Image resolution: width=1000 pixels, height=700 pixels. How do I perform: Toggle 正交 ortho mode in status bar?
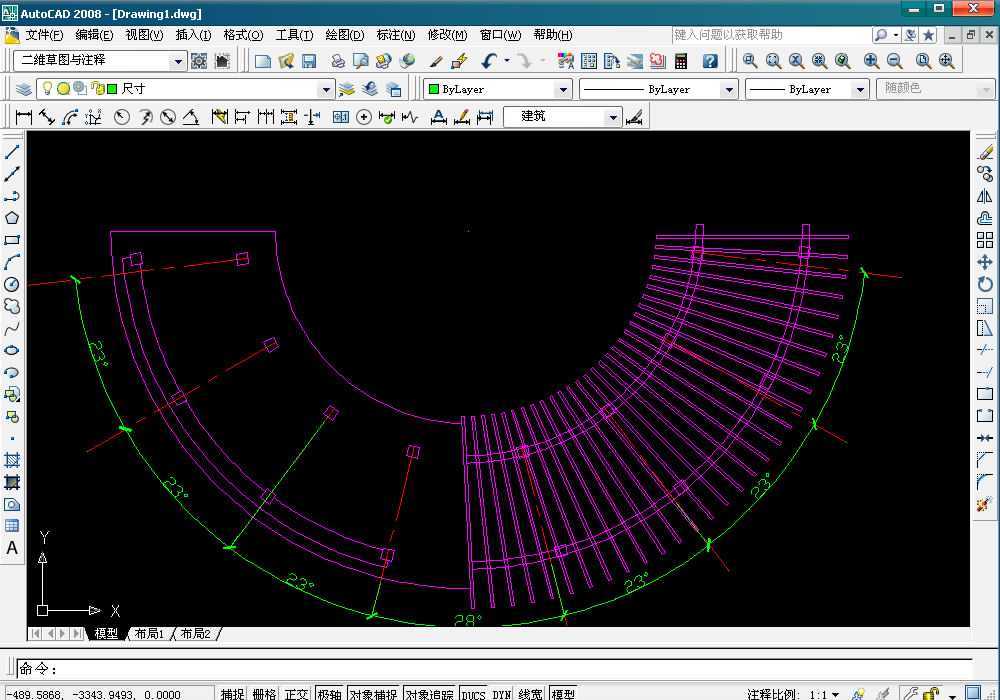296,694
